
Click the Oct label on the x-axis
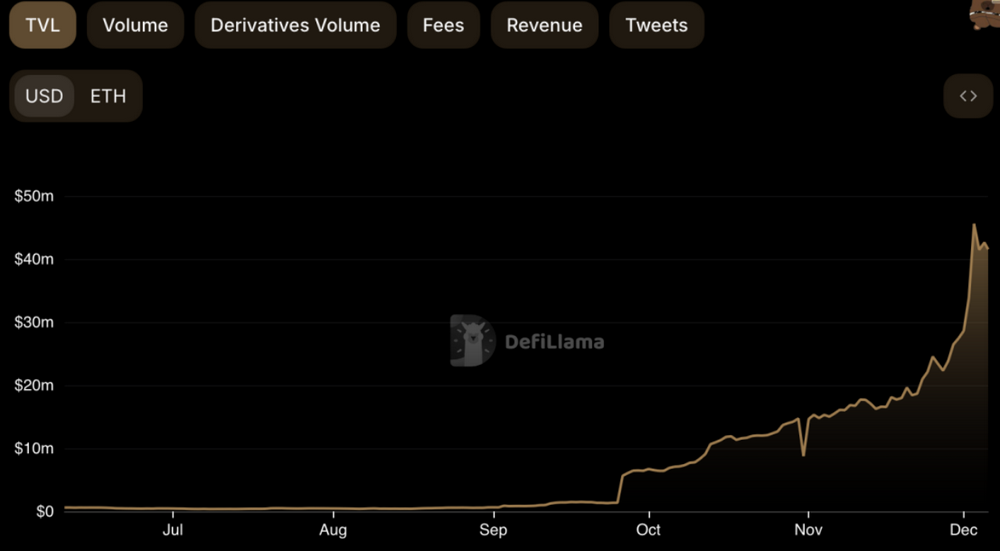point(648,530)
